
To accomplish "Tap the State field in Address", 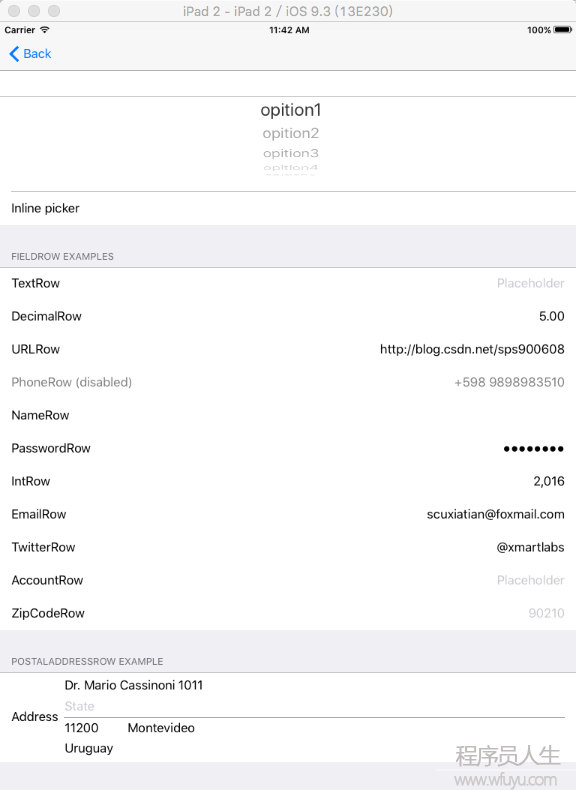I will [x=314, y=706].
